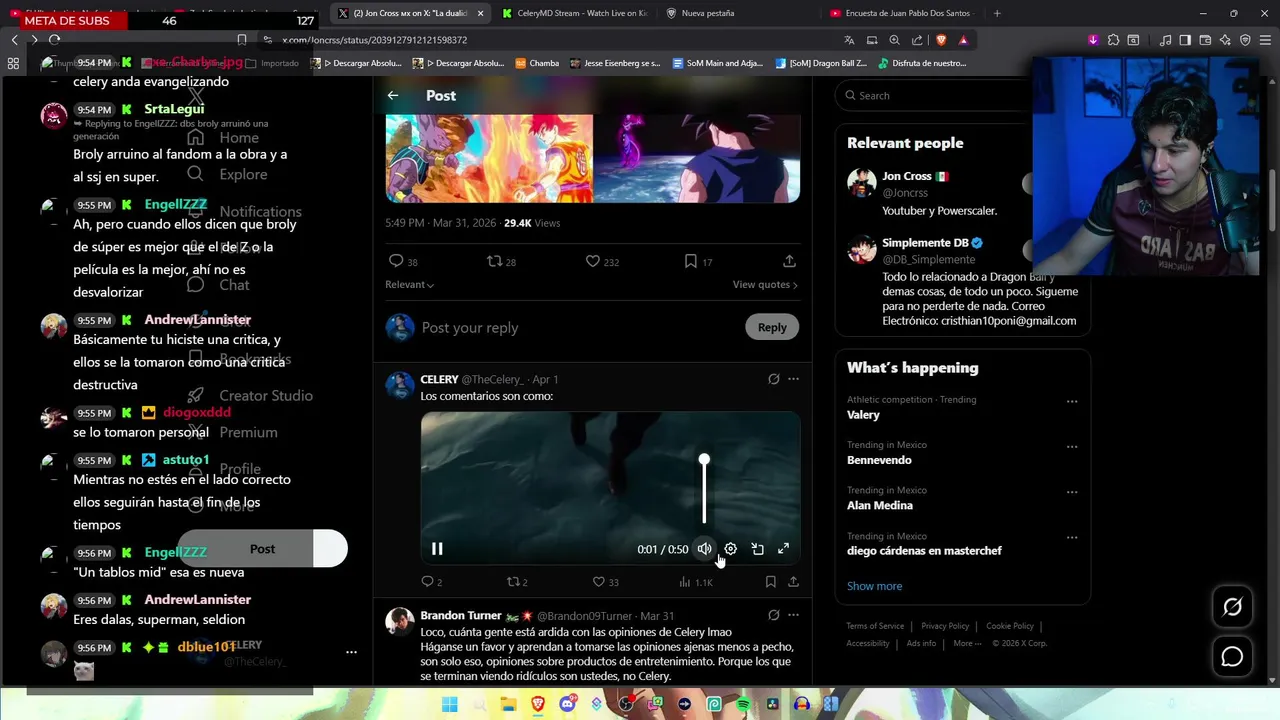Open video playback settings gear
The height and width of the screenshot is (720, 1280).
[x=730, y=549]
